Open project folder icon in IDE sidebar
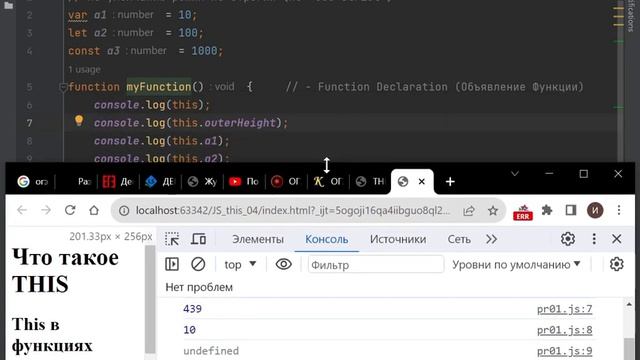The width and height of the screenshot is (640, 360). click(x=9, y=5)
